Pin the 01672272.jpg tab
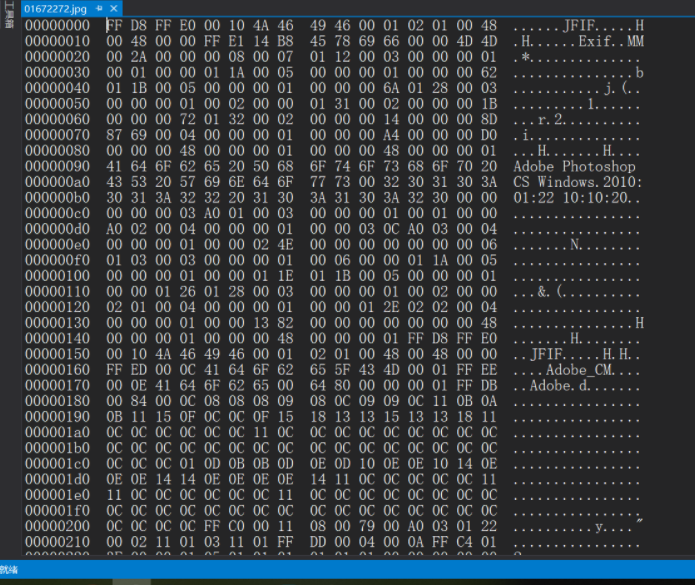 point(99,8)
